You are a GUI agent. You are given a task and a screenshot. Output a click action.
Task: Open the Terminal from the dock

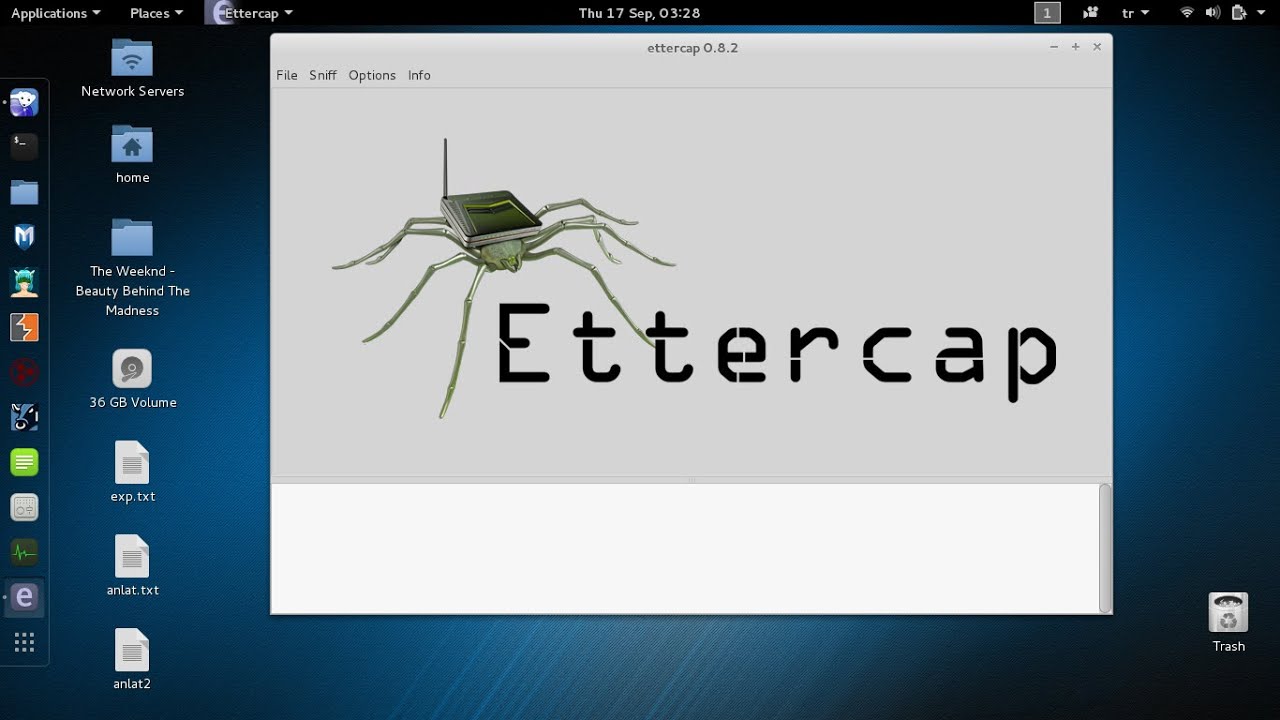point(24,147)
